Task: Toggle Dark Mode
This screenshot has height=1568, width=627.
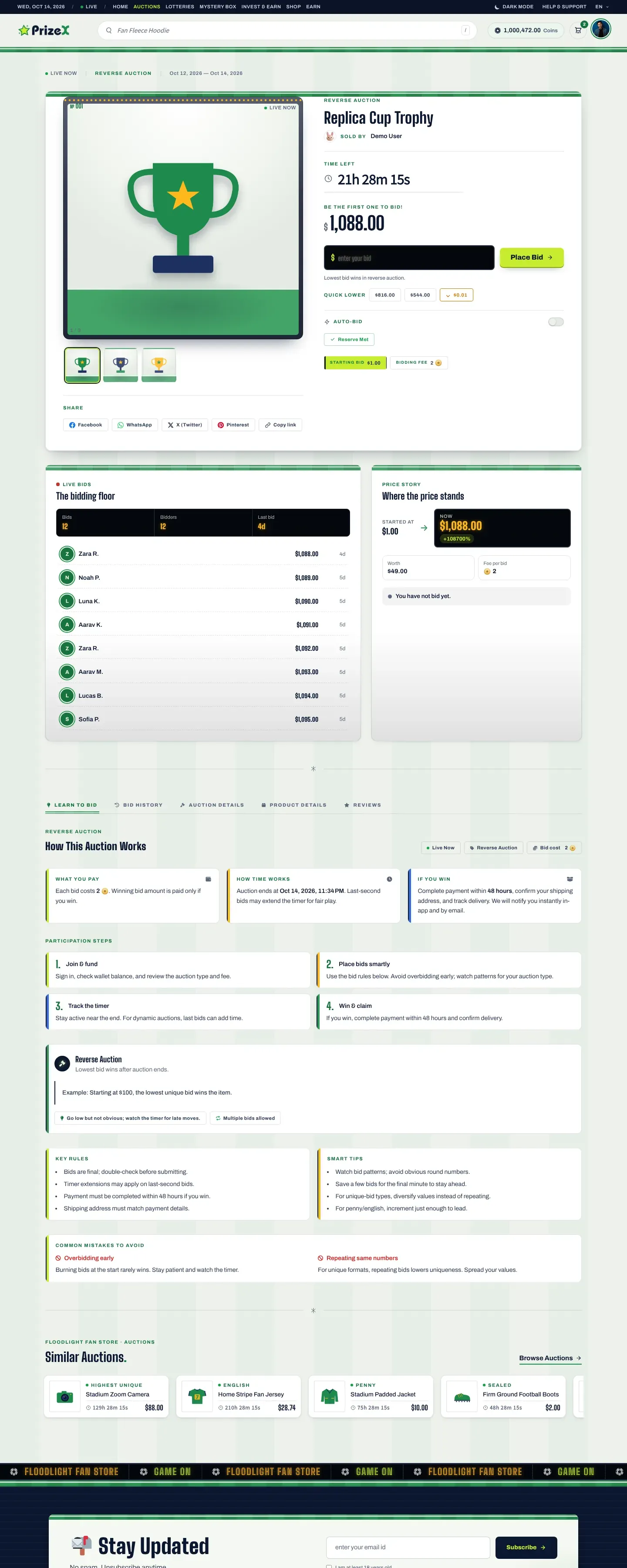Action: point(514,7)
